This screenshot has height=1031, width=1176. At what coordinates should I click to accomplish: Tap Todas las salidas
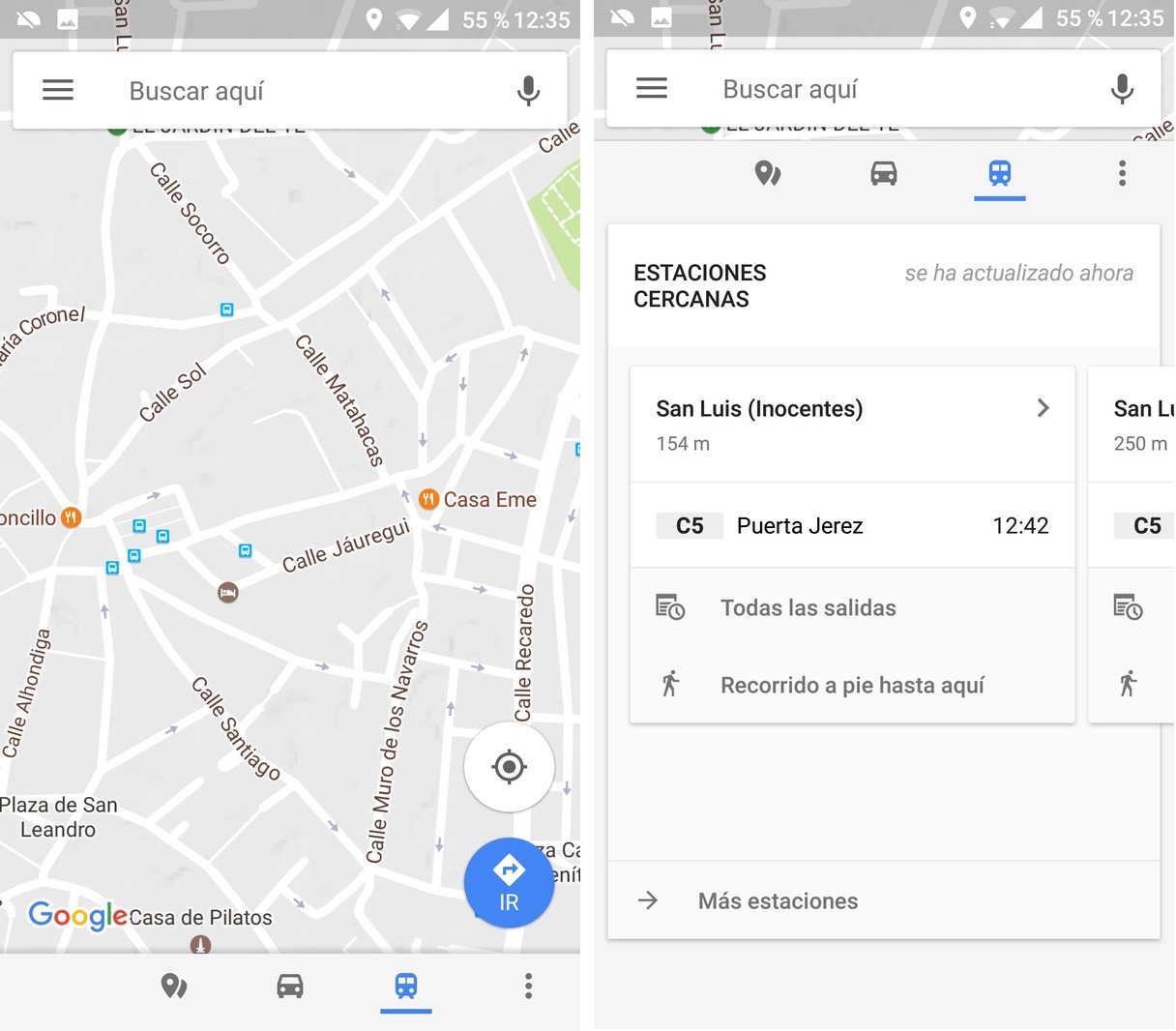[808, 607]
